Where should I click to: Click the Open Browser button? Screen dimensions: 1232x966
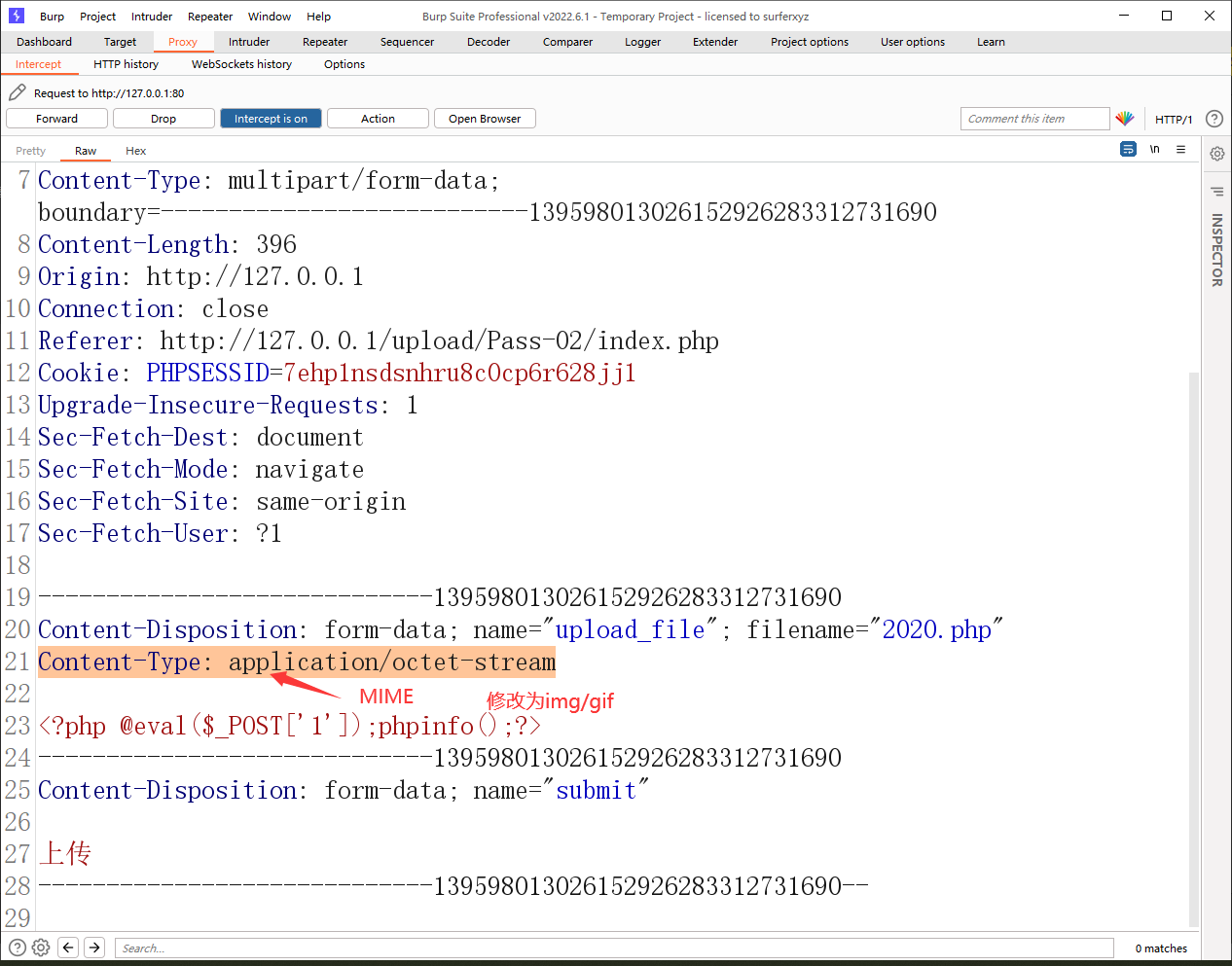tap(485, 119)
